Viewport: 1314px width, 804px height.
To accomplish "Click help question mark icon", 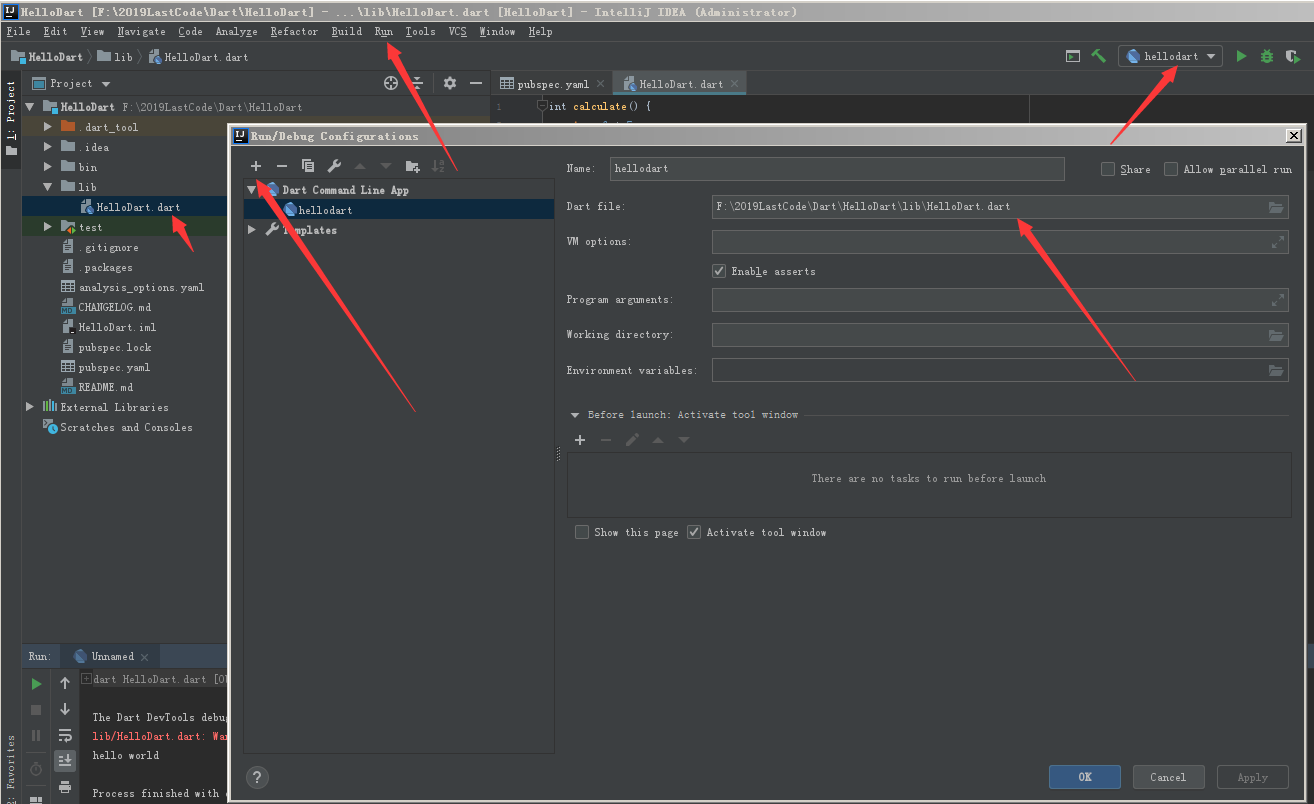I will pos(257,776).
